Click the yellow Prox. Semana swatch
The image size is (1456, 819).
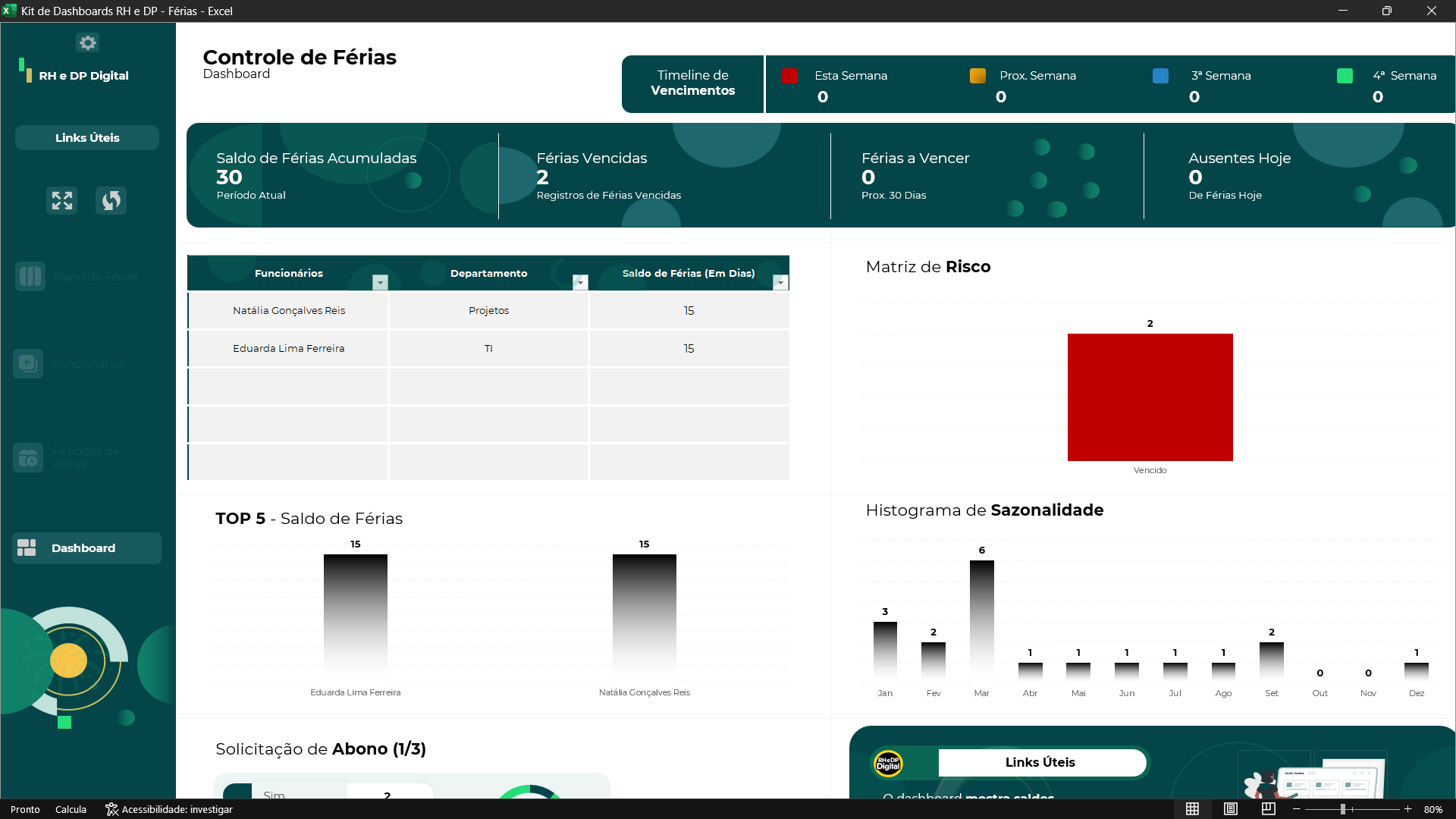977,75
